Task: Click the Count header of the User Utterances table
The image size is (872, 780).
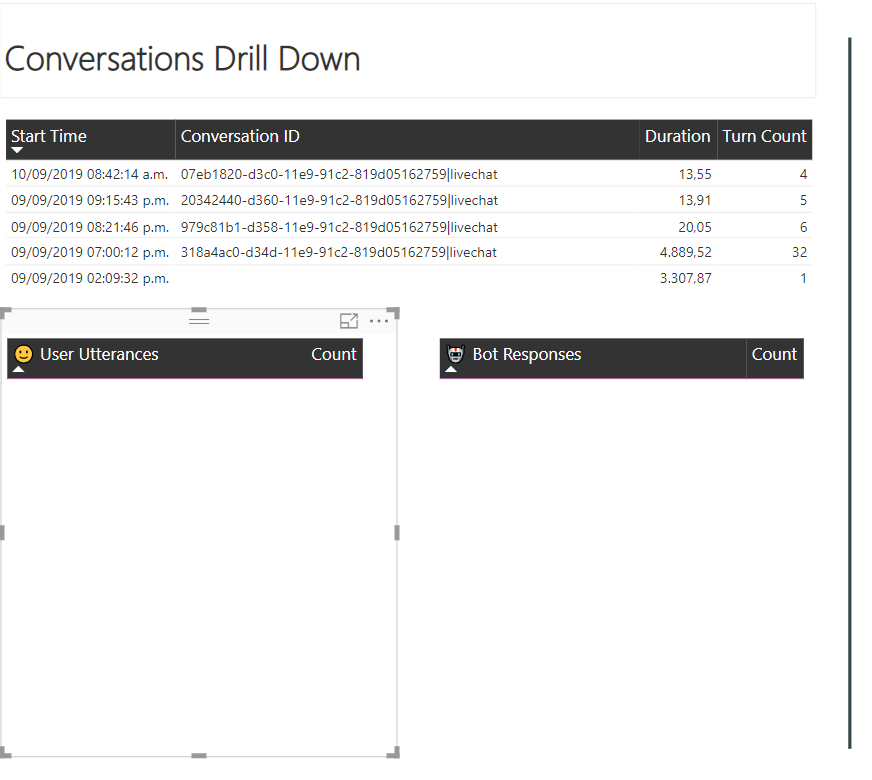Action: 334,354
